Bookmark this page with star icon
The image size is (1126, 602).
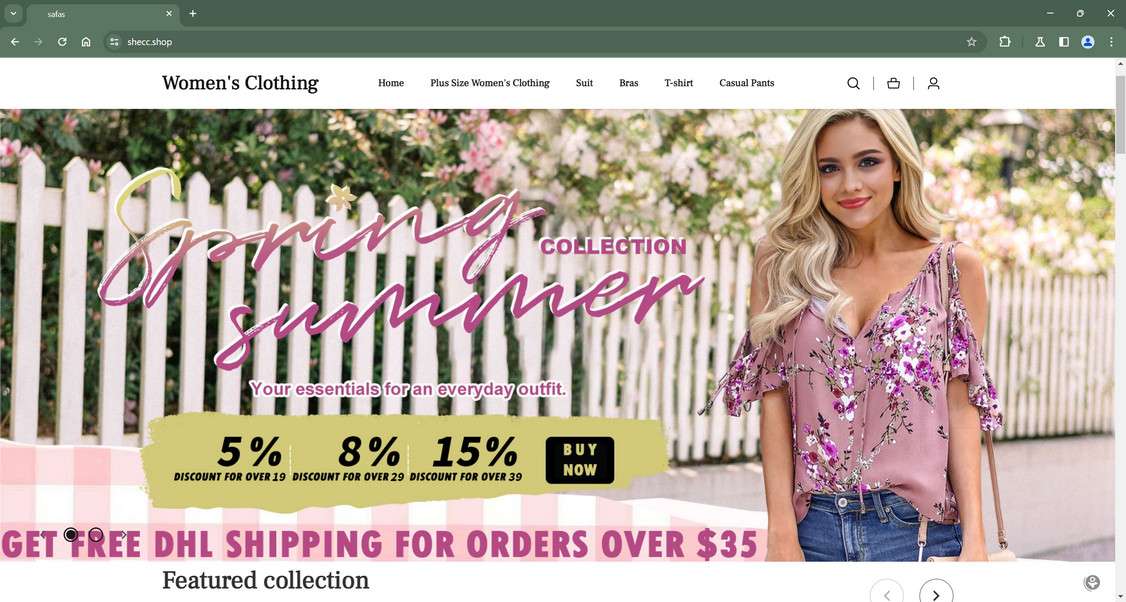972,42
